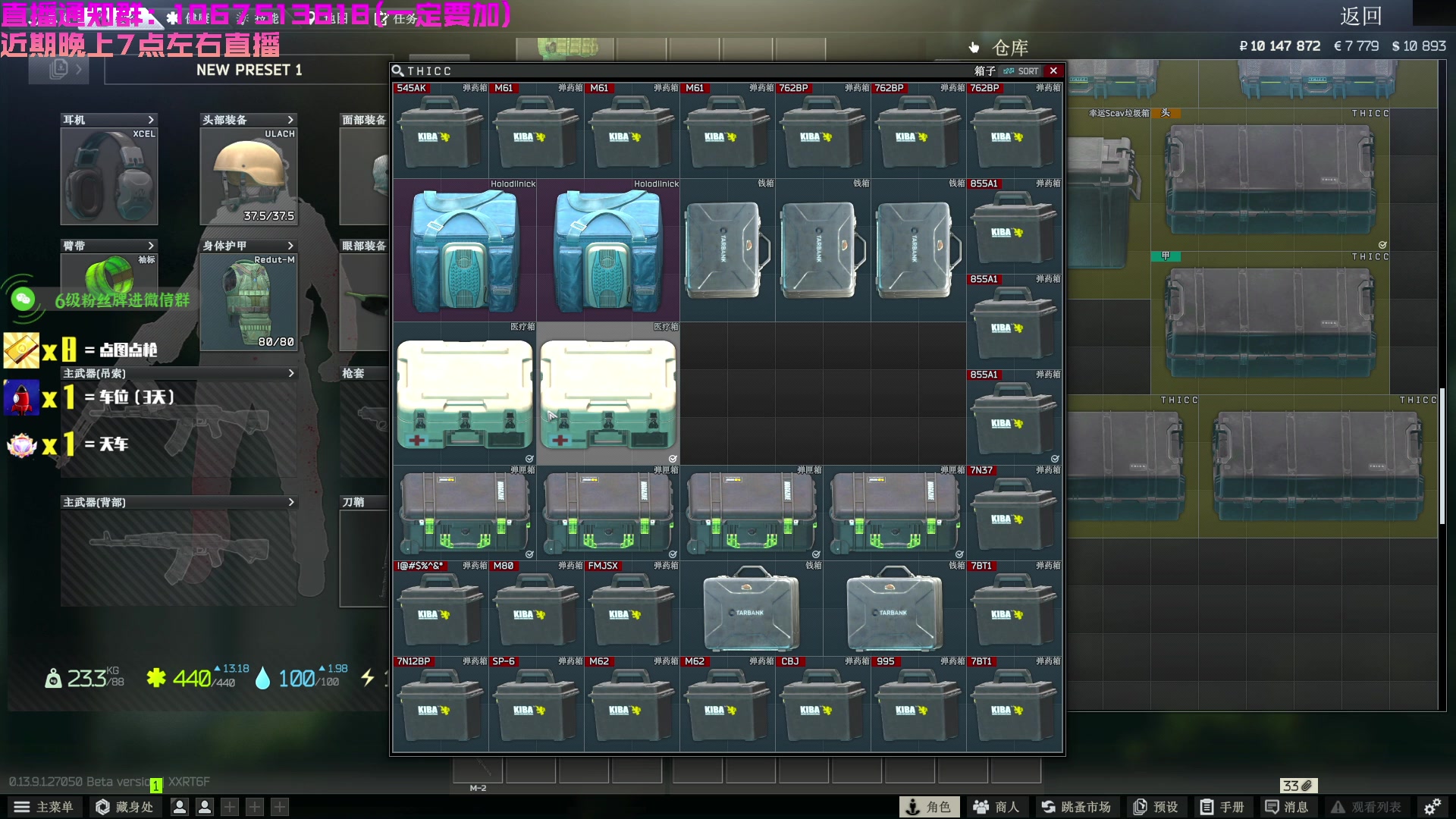
Task: Open the 跳蚤市场 flea market tab
Action: click(1076, 807)
